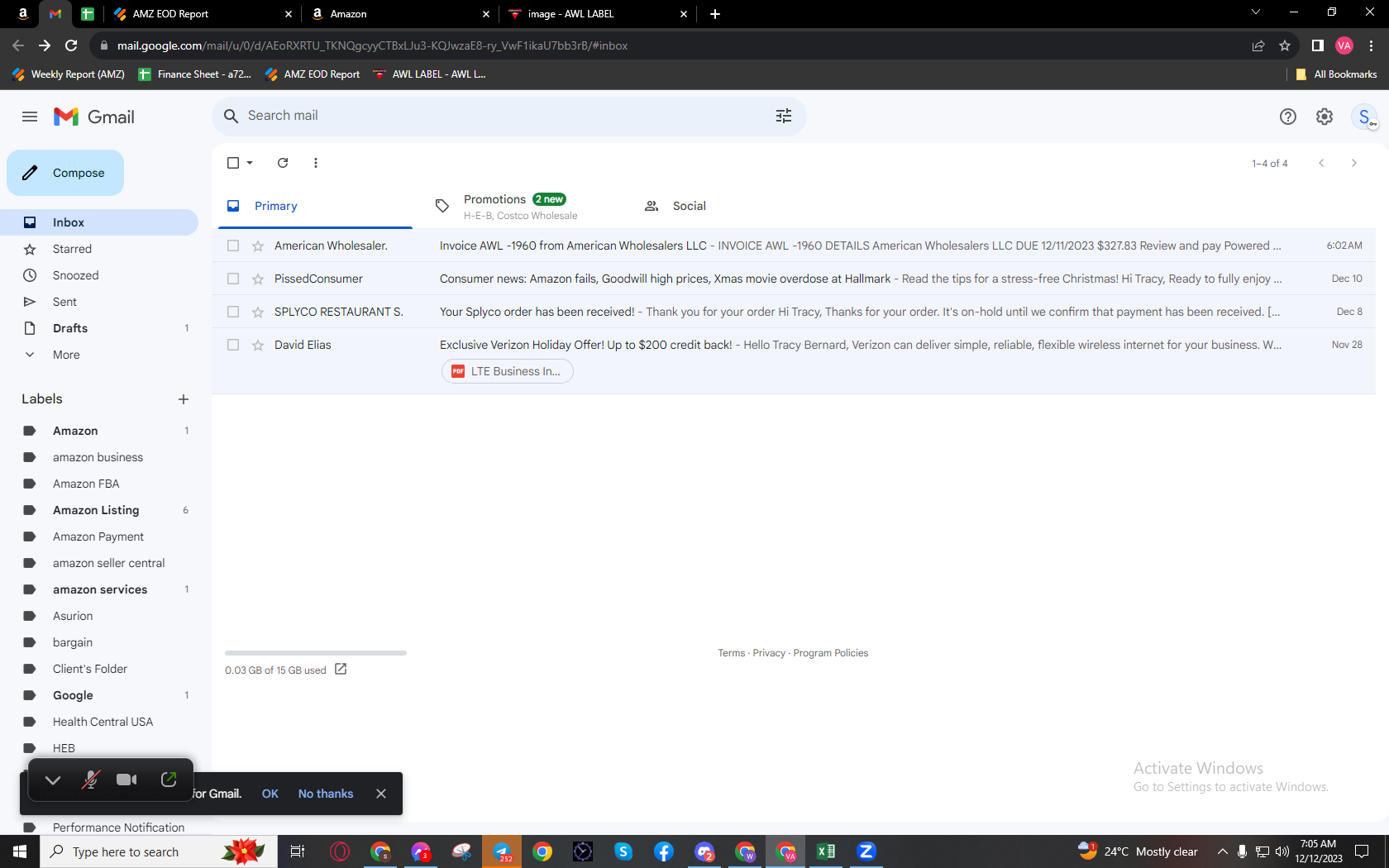
Task: Go to older messages page arrow
Action: 1353,163
